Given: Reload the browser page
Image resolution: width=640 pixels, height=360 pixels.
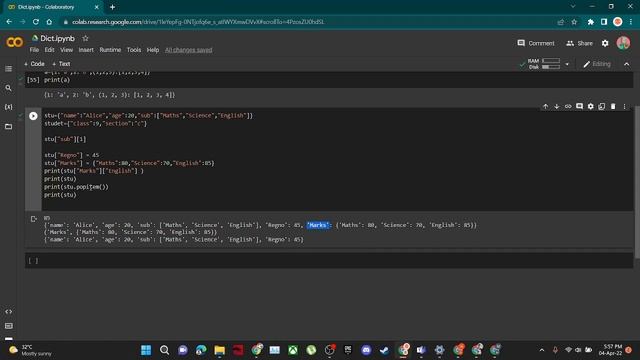Looking at the screenshot, I should (x=36, y=22).
